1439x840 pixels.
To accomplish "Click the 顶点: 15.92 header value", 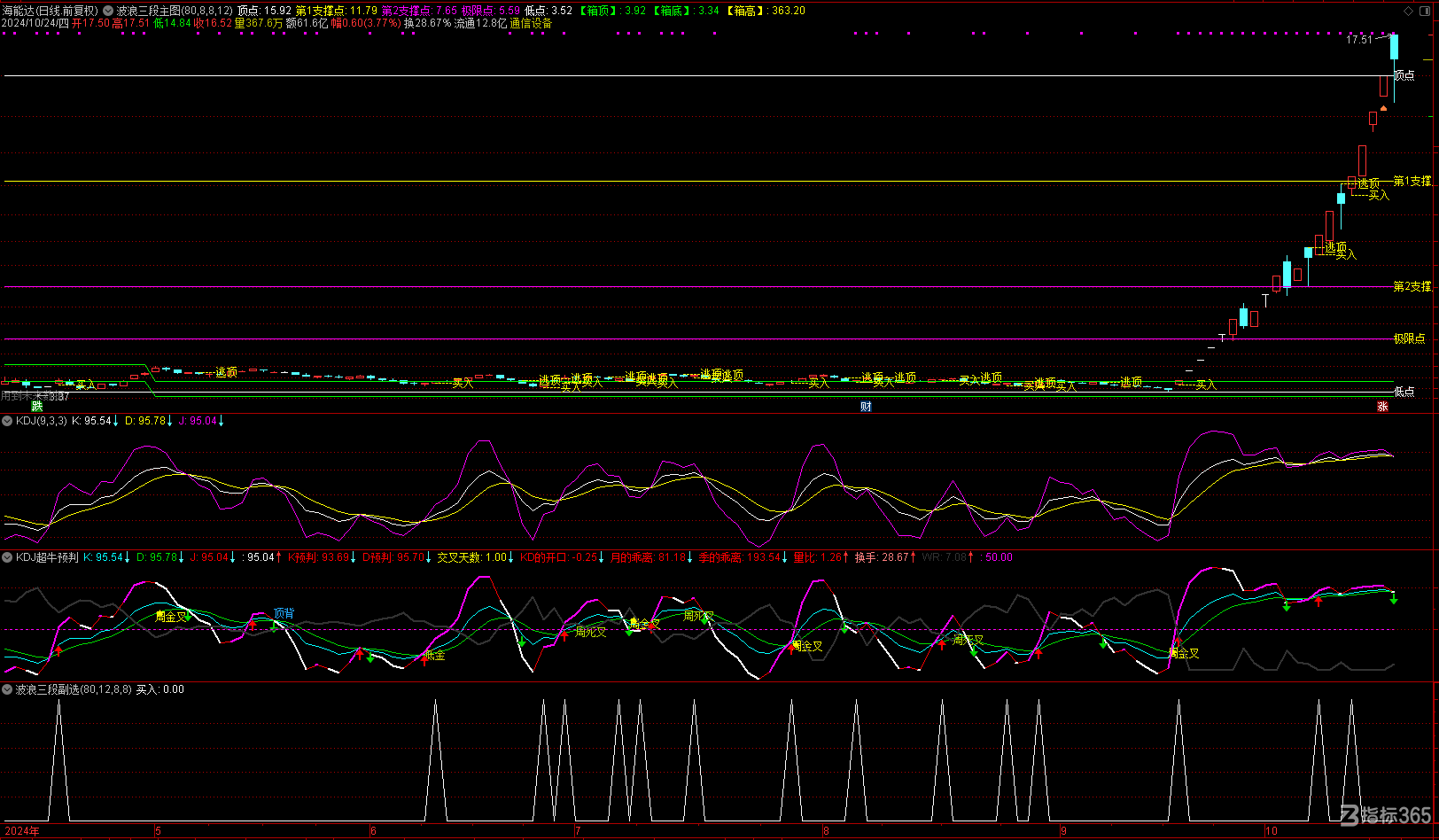I will [265, 11].
